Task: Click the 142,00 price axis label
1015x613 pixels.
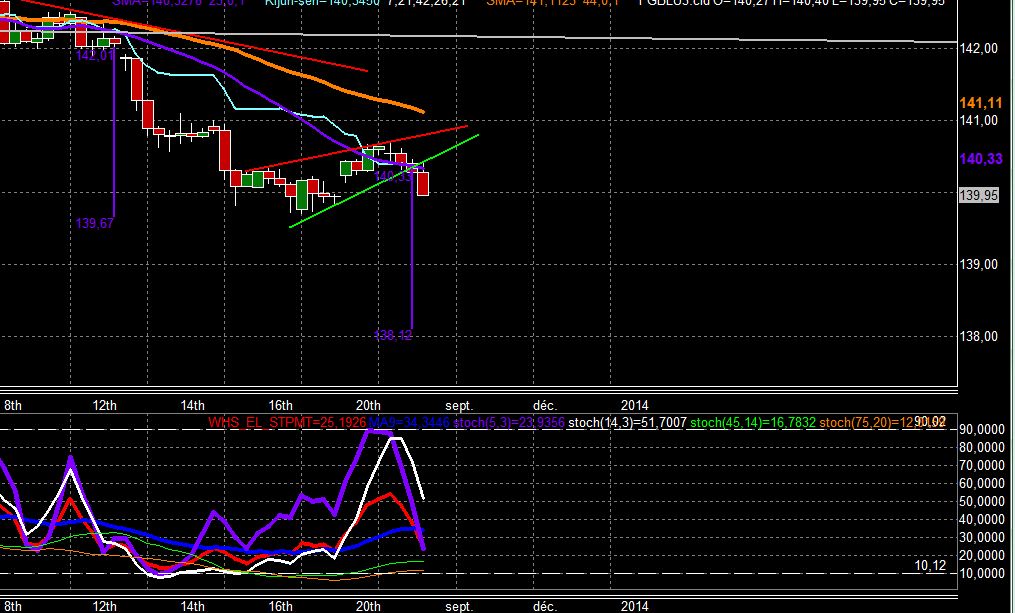Action: pos(978,49)
